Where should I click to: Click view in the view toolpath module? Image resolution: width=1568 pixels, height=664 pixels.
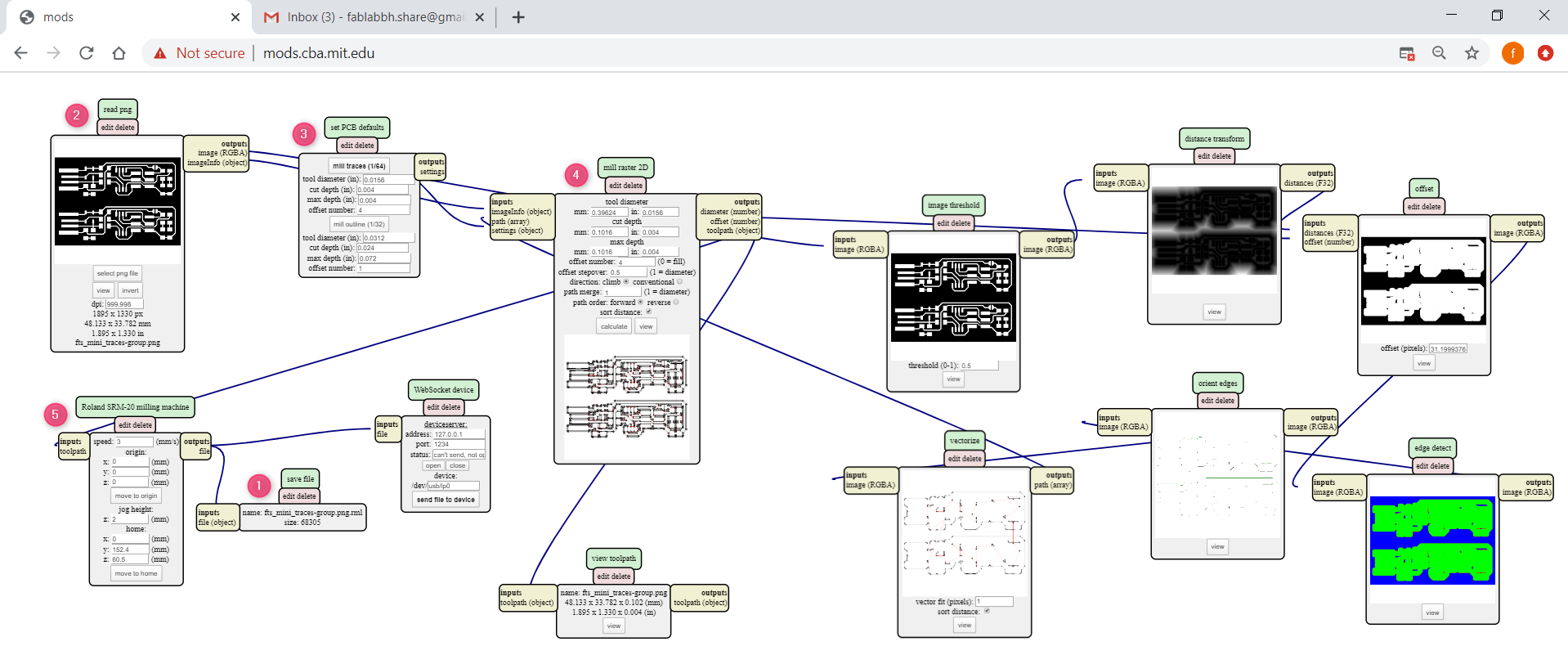point(614,626)
